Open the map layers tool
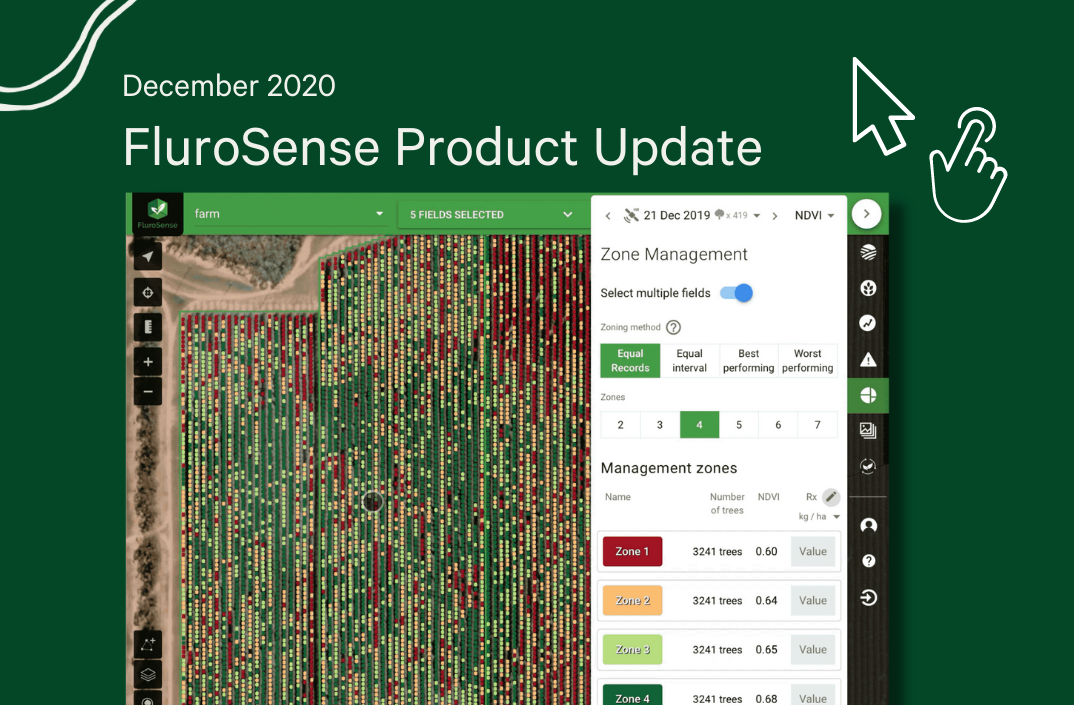The height and width of the screenshot is (705, 1074). [x=148, y=675]
